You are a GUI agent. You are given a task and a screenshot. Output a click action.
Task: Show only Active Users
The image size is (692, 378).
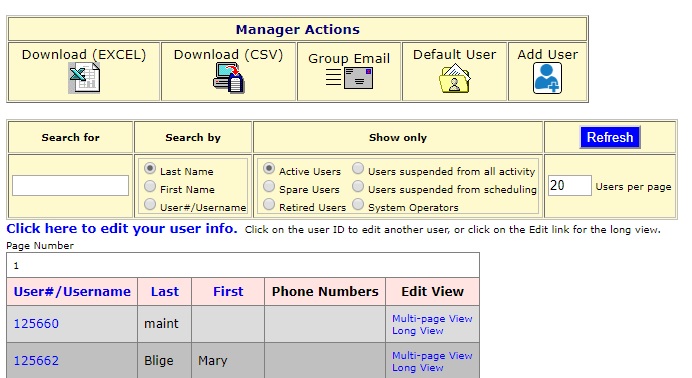pos(269,168)
